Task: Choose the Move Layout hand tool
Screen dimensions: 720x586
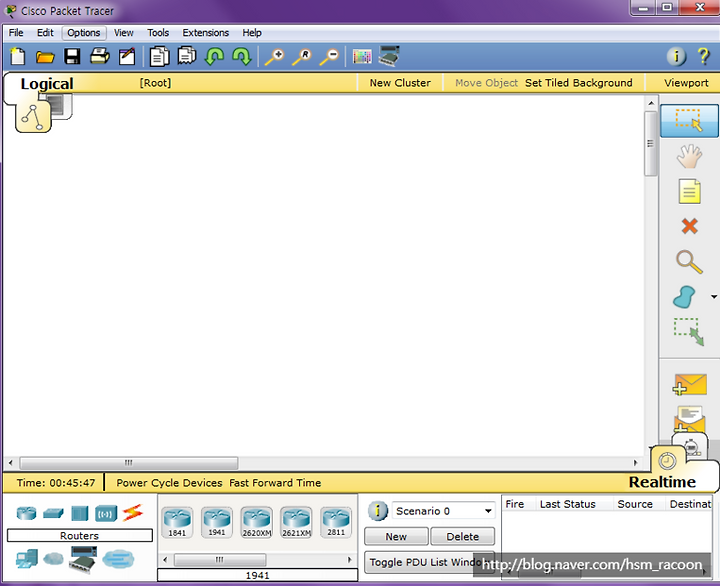Action: pos(689,156)
